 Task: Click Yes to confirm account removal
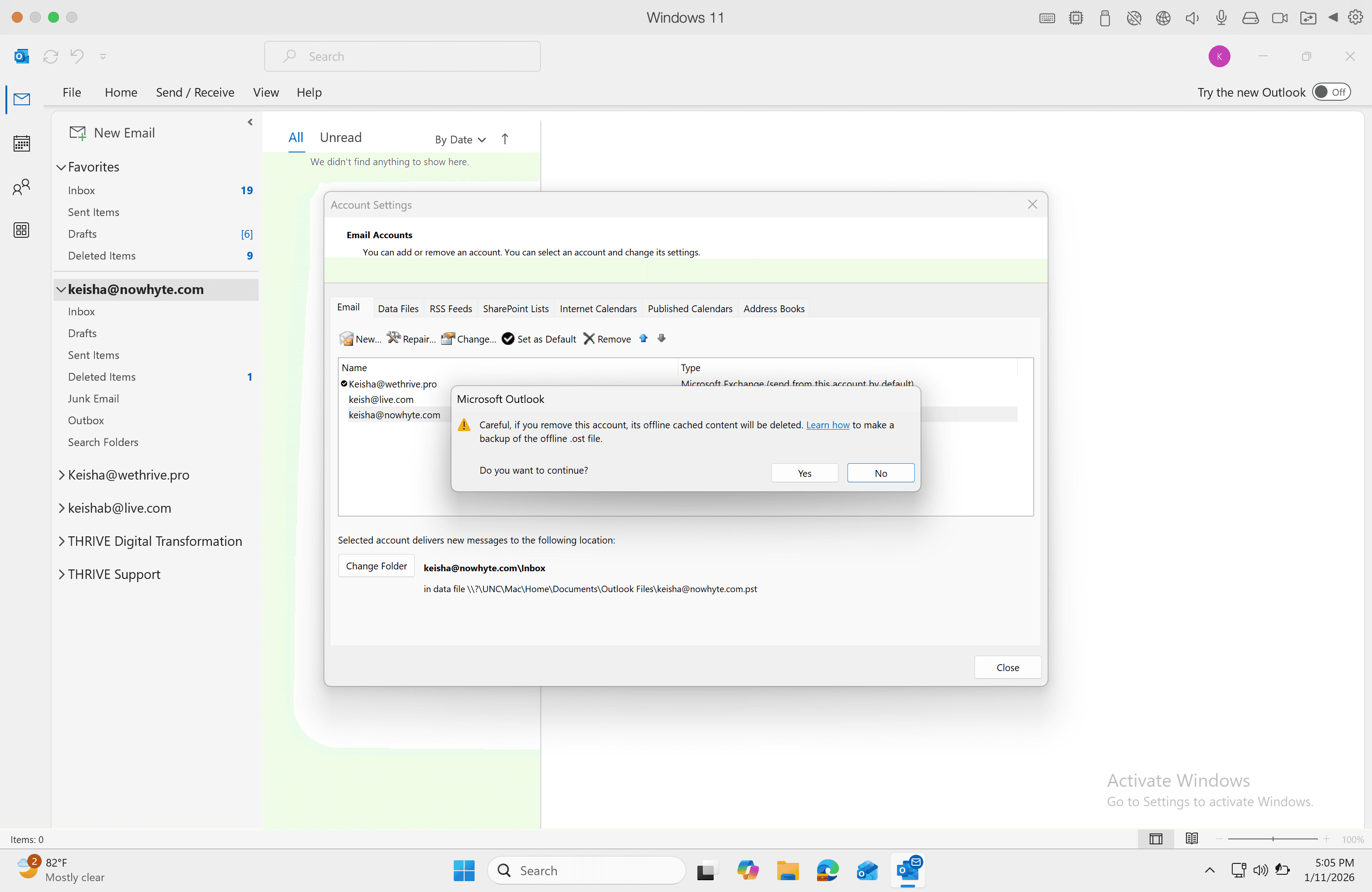click(804, 473)
